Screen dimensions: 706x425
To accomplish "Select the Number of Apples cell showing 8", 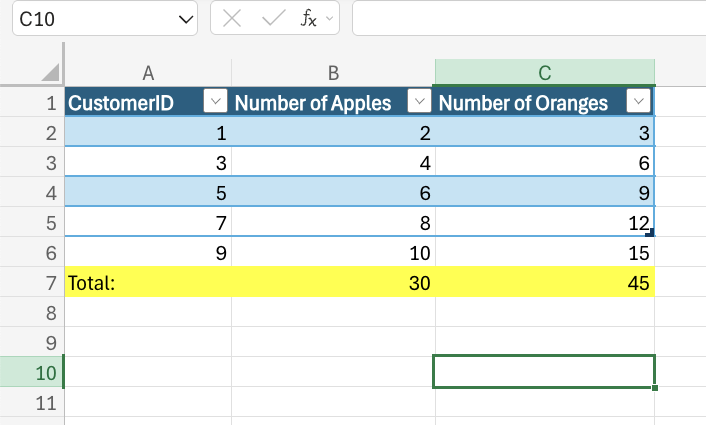I will pos(333,222).
